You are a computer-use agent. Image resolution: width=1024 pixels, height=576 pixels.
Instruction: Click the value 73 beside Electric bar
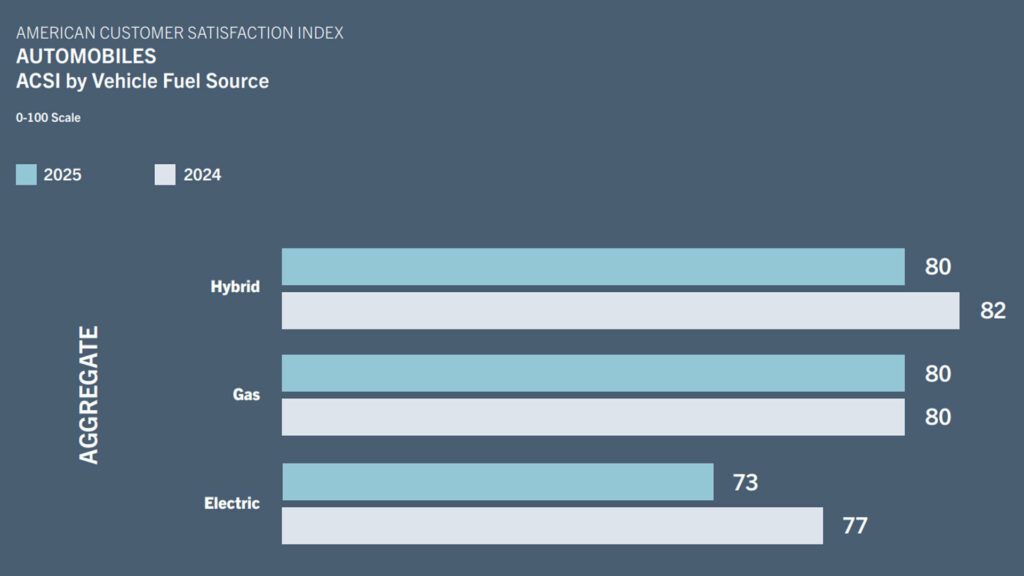point(745,483)
